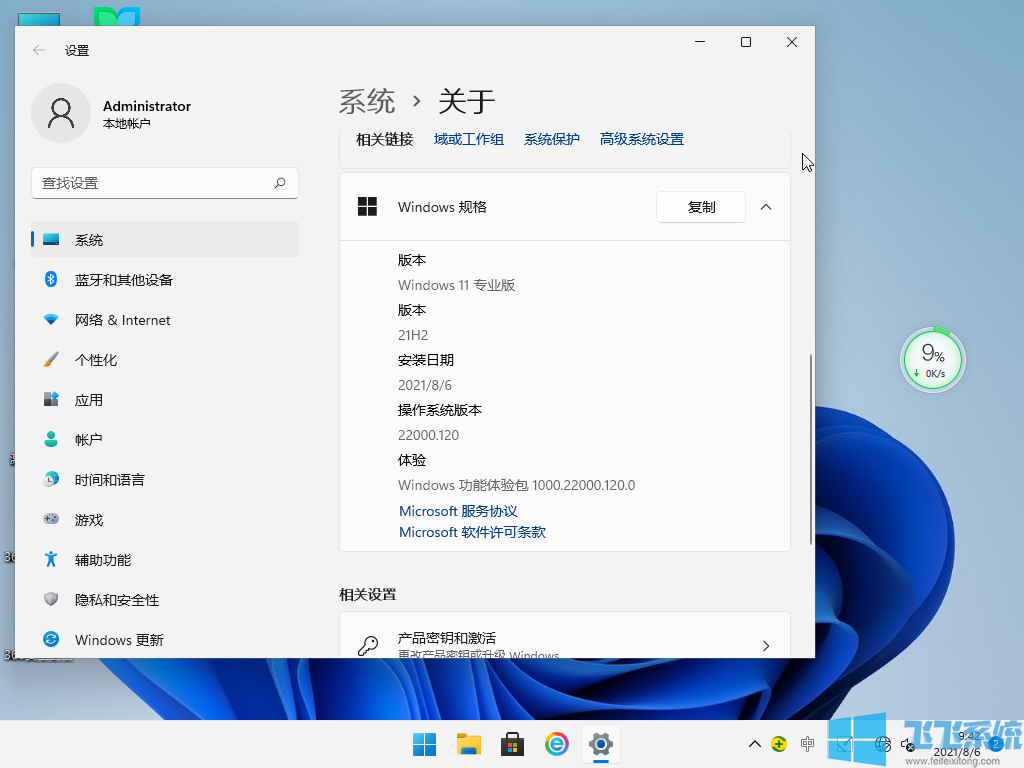Collapse the Windows 规格 section
1024x768 pixels.
(x=767, y=207)
